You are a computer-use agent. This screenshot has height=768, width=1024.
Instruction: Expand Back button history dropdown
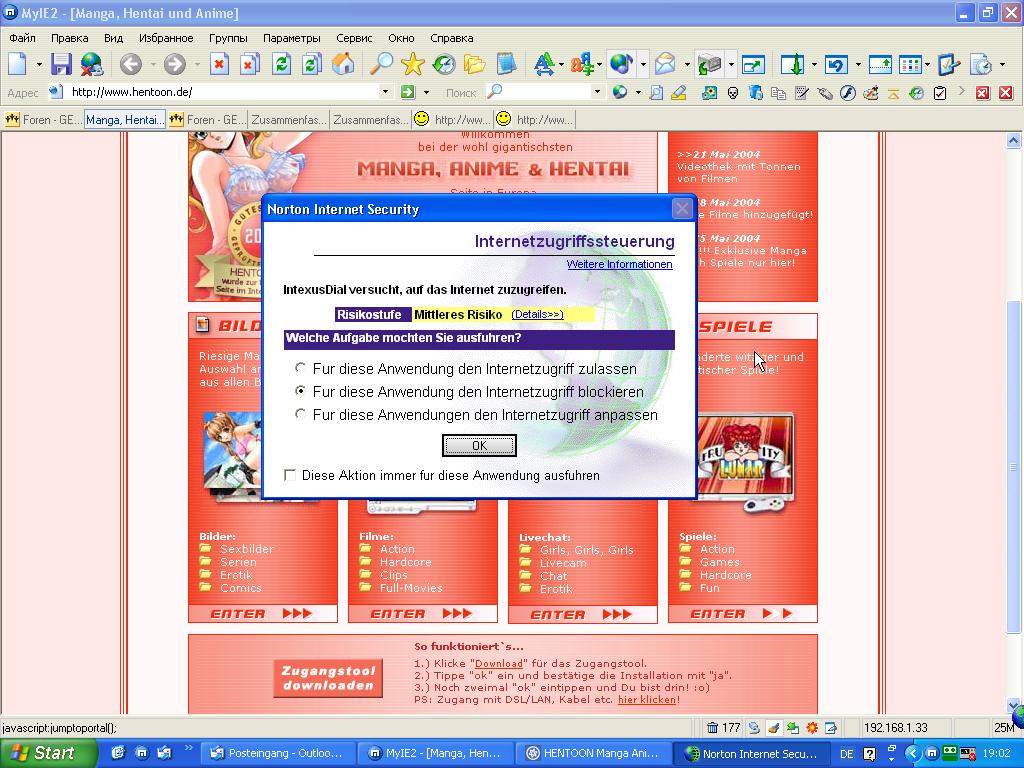(153, 64)
